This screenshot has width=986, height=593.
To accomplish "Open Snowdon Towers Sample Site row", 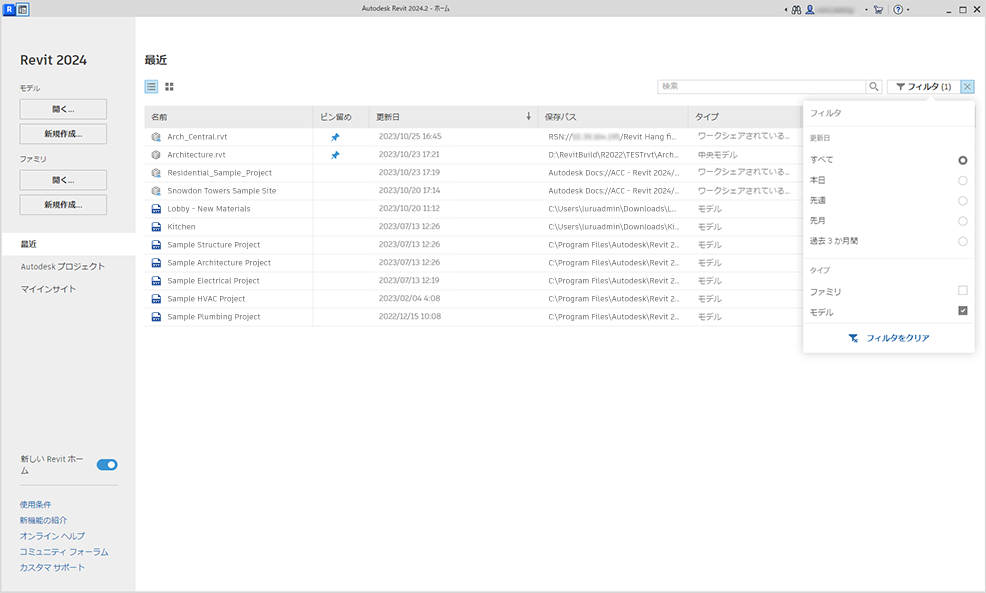I will 473,191.
